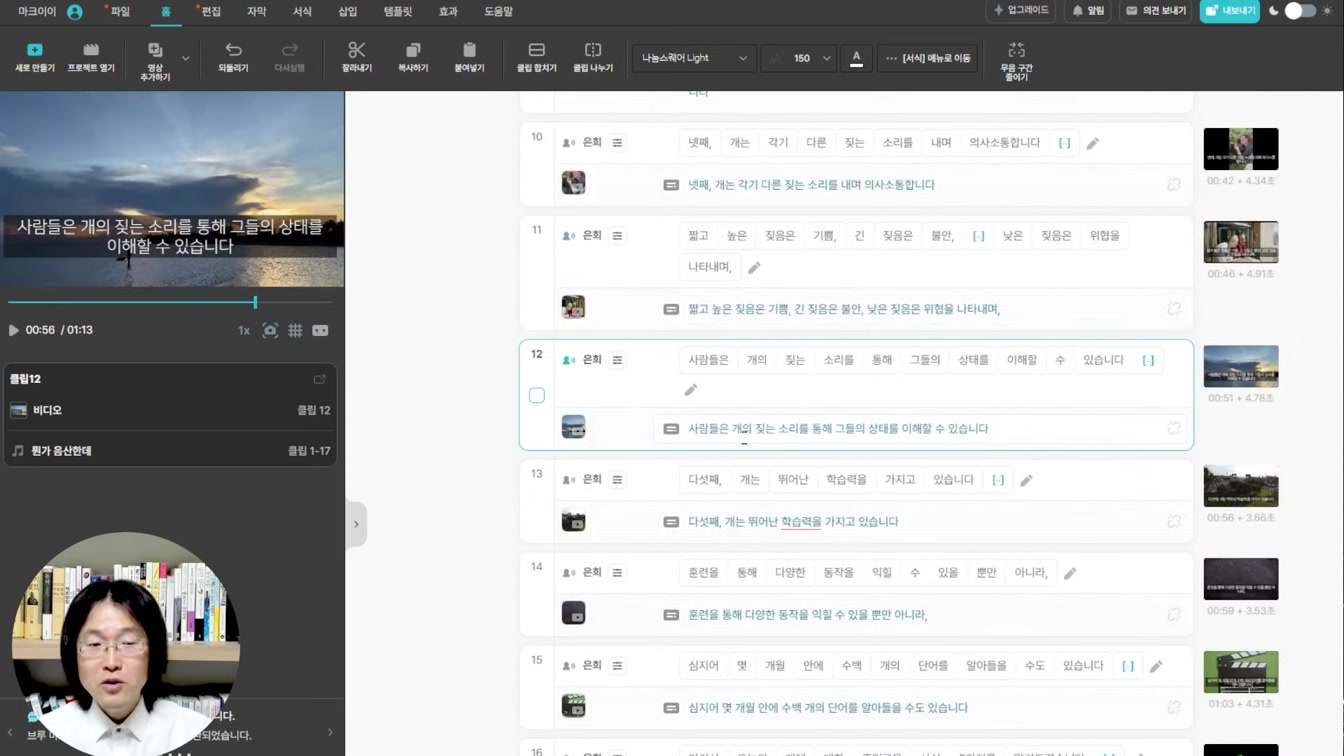Click clip 10 speaker 은희 icon
The height and width of the screenshot is (756, 1344).
[569, 143]
